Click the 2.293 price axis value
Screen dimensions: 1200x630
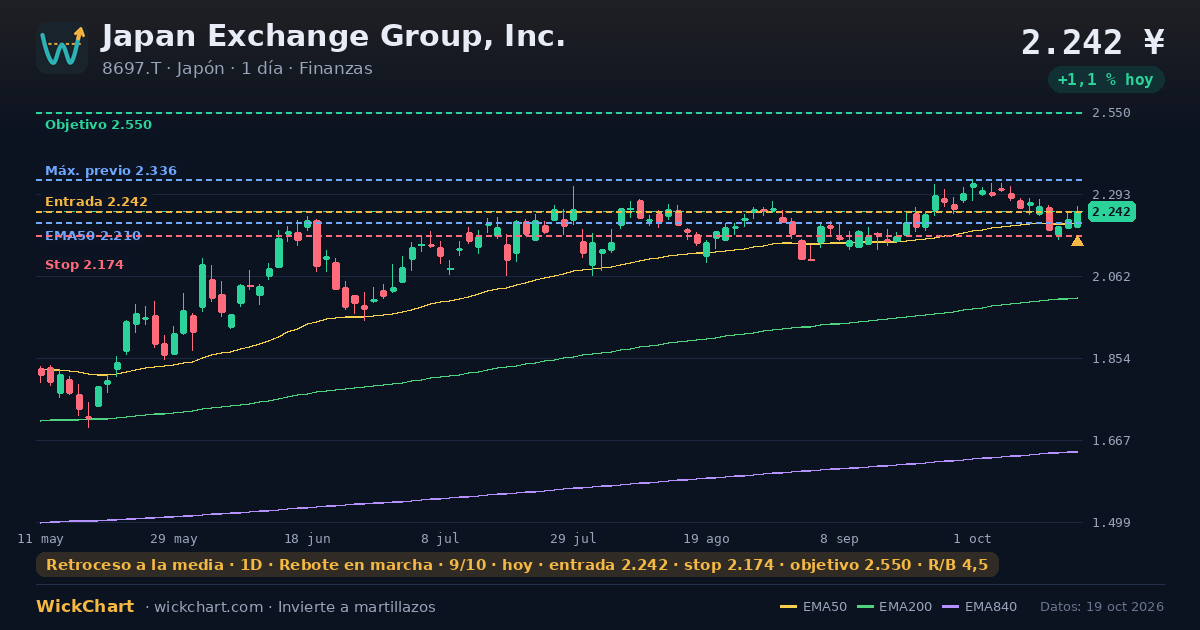click(x=1111, y=195)
